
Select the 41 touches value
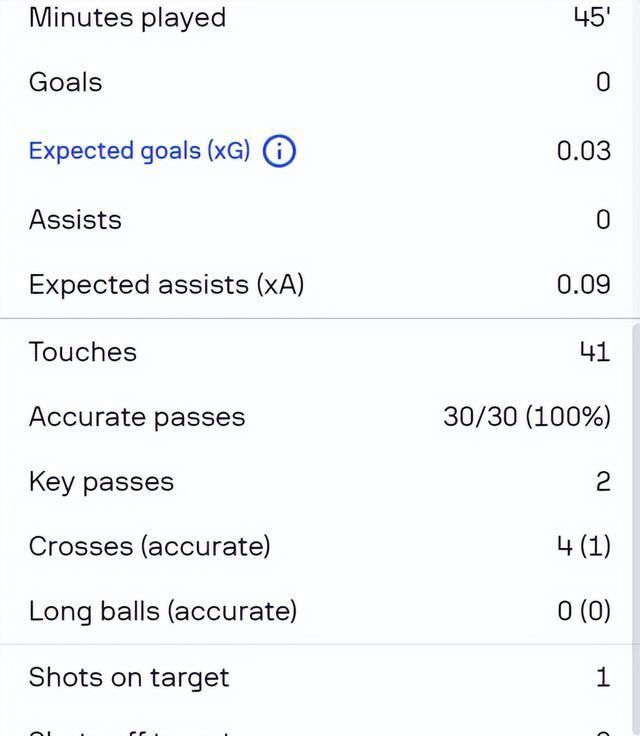(x=594, y=352)
